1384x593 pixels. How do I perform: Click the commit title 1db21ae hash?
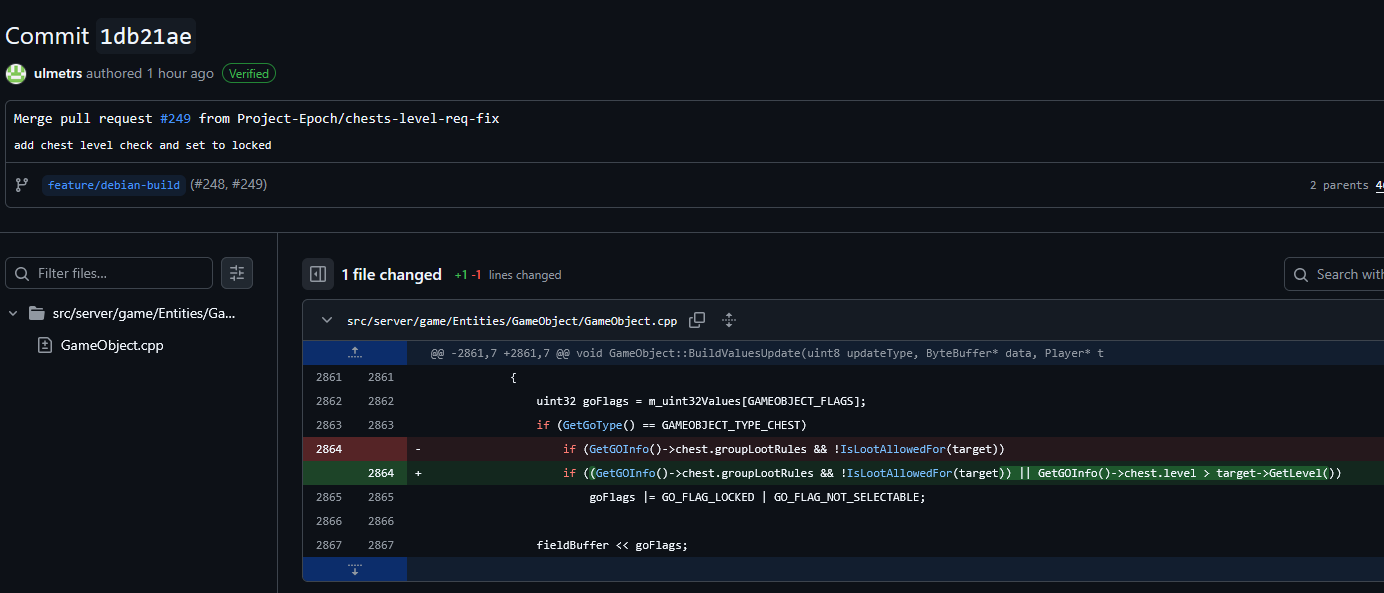point(146,36)
